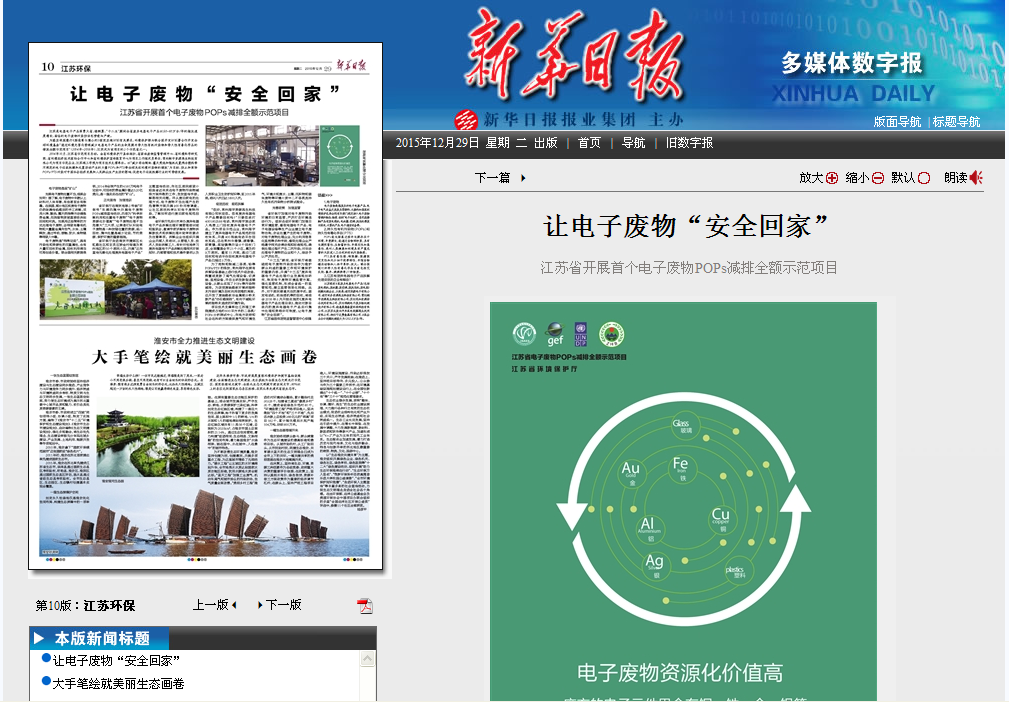Open 旧数字报 in the navigation bar
Screen dimensions: 1009x702
pyautogui.click(x=689, y=143)
